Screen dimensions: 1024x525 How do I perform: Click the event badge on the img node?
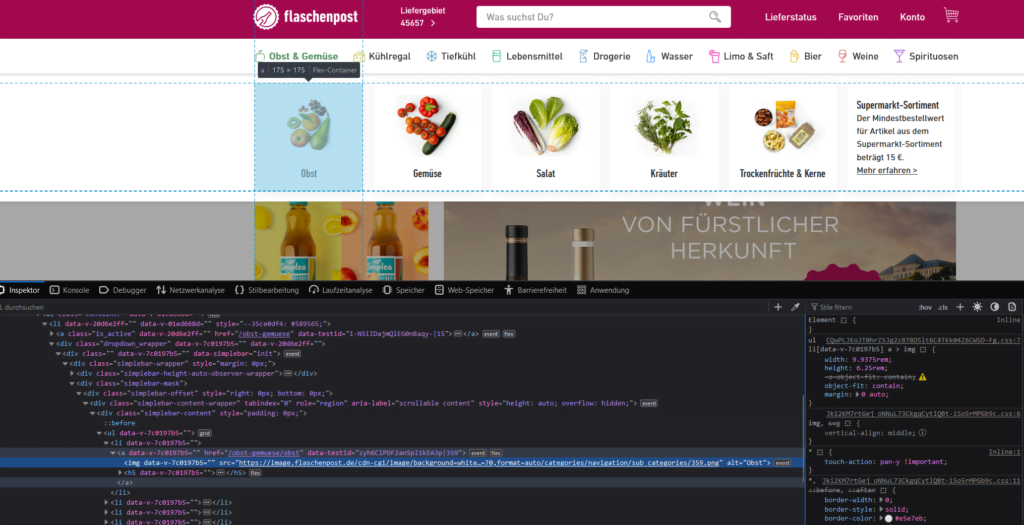782,463
